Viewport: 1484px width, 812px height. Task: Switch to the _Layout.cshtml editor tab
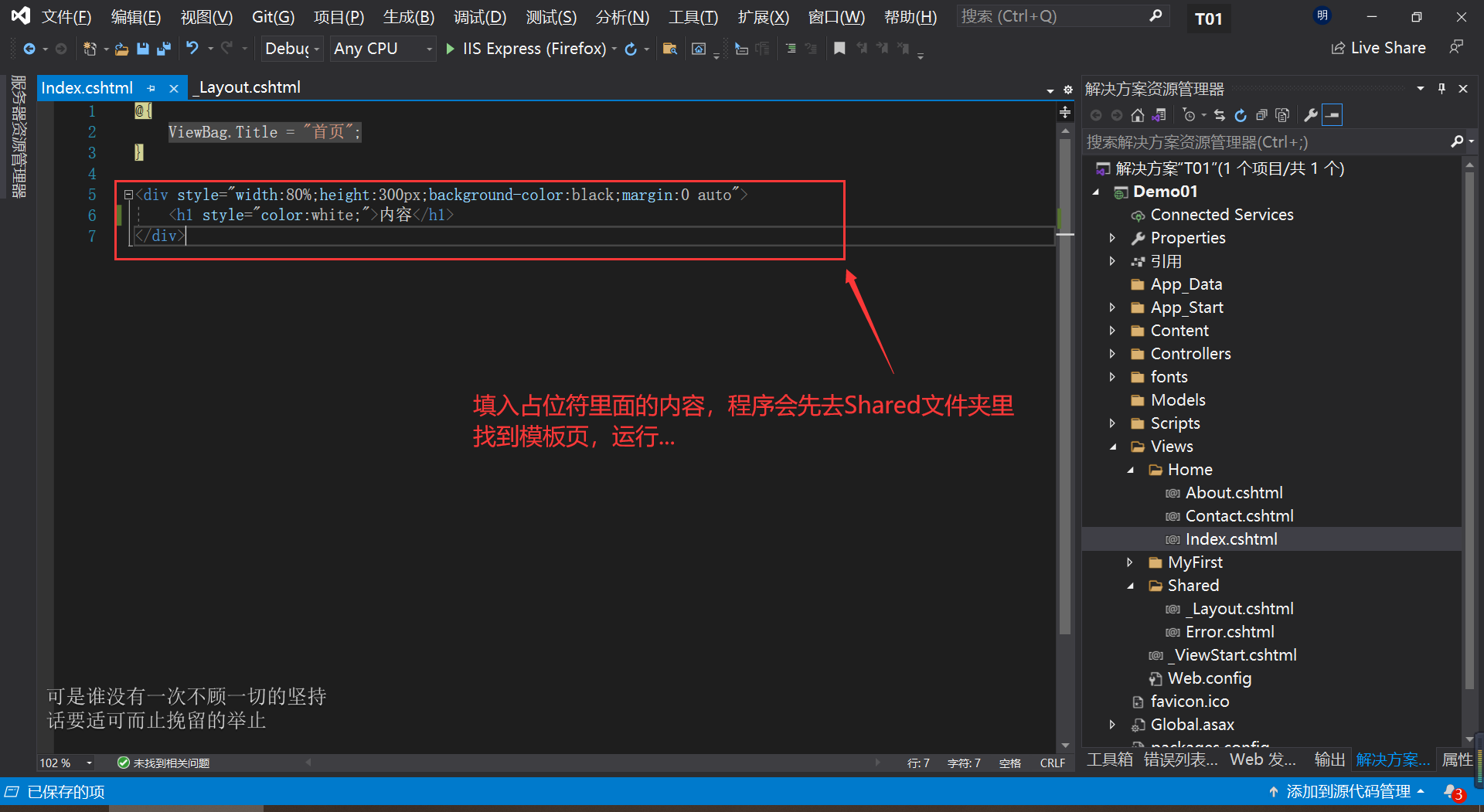click(x=247, y=88)
